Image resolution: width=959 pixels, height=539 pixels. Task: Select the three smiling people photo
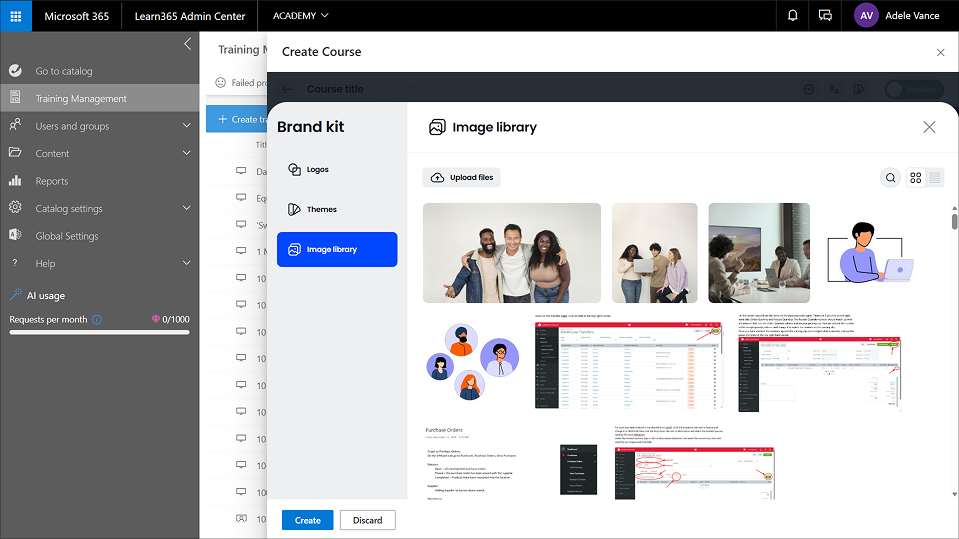pyautogui.click(x=511, y=252)
